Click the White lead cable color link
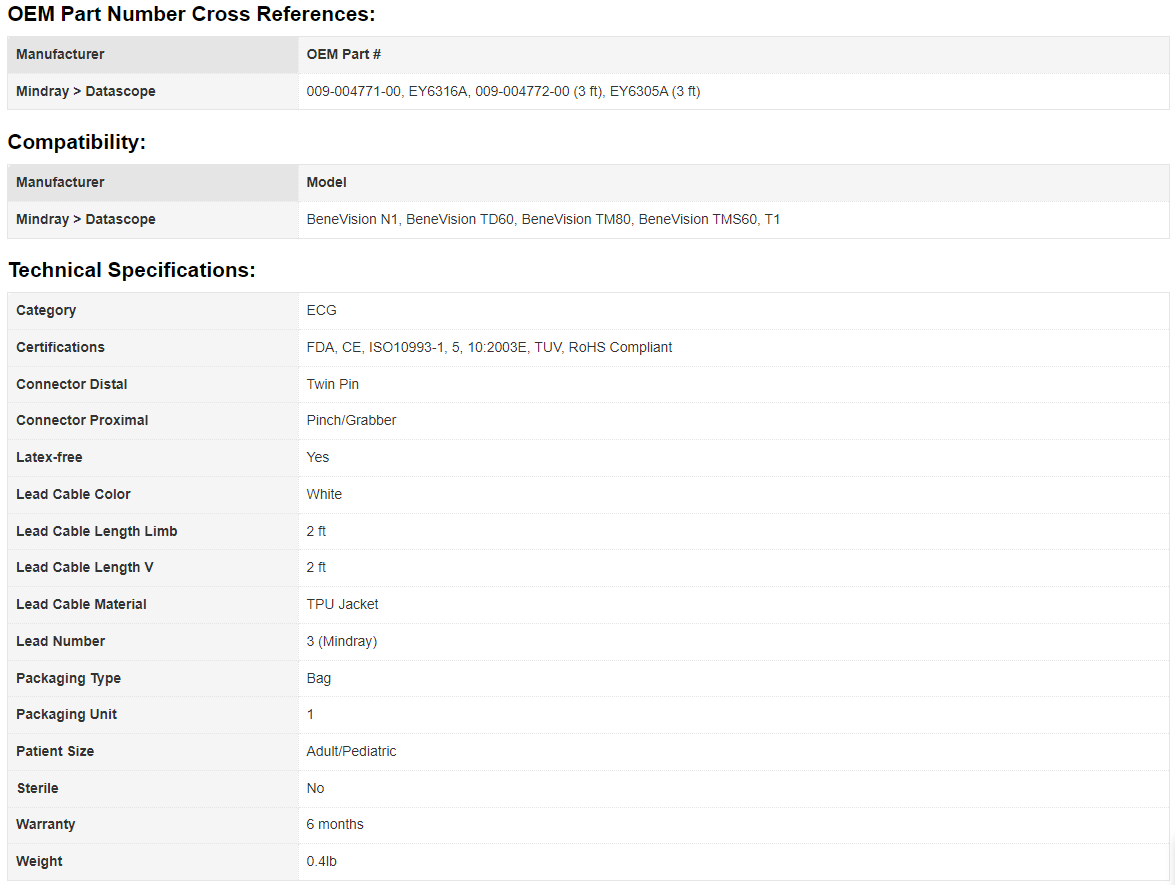Viewport: 1175px width, 885px height. 324,494
